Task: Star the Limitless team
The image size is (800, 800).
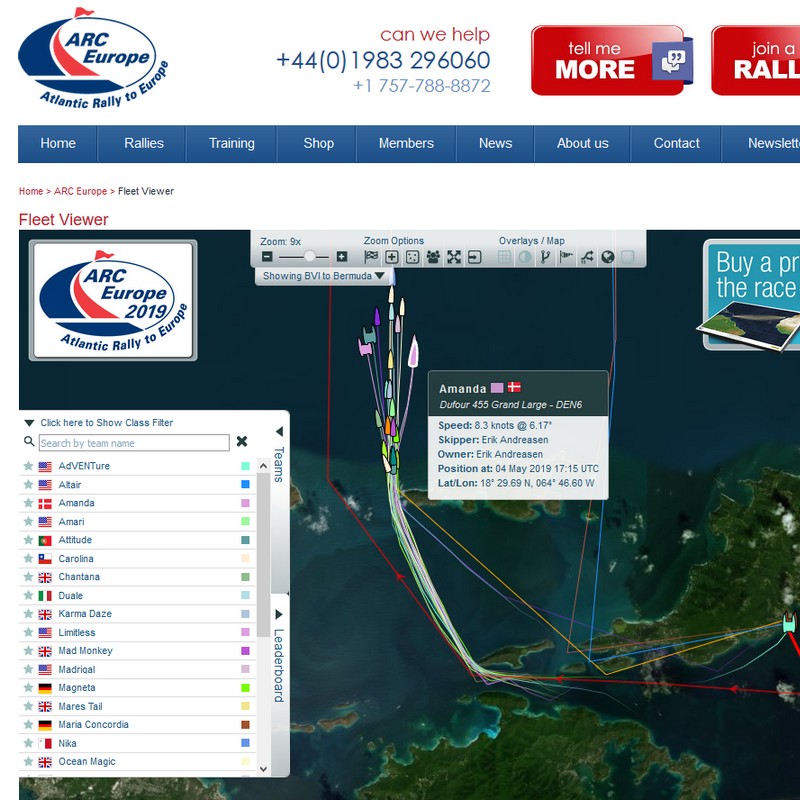Action: click(x=29, y=632)
